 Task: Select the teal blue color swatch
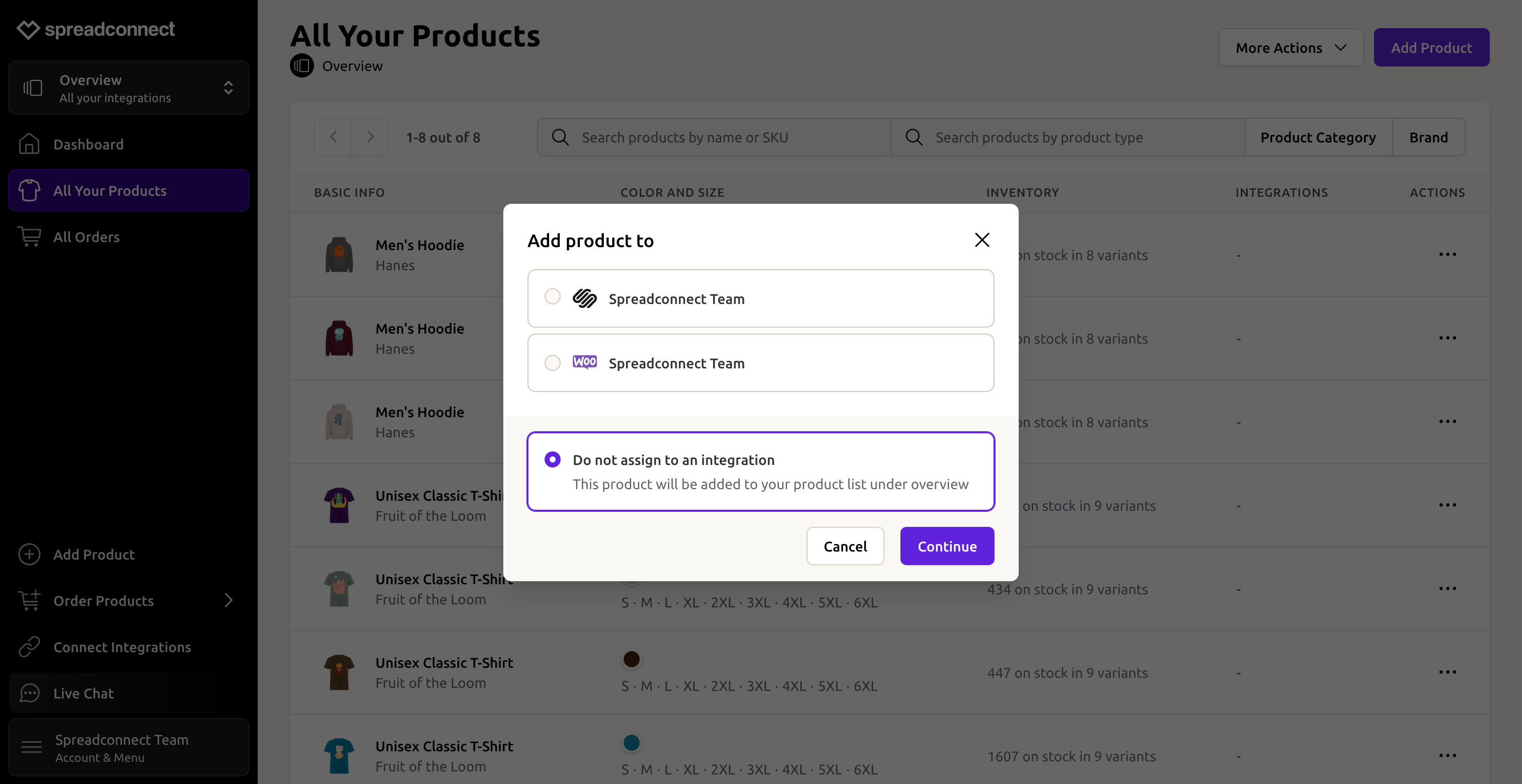pos(632,743)
